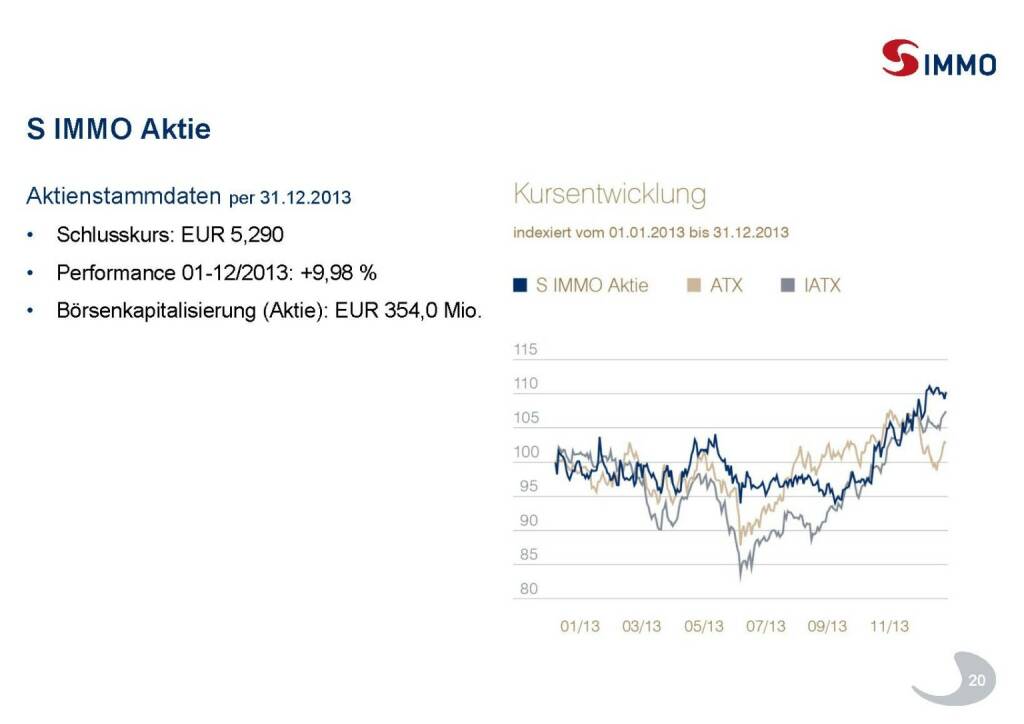
Task: Click the S IMMO logo
Action: point(939,60)
